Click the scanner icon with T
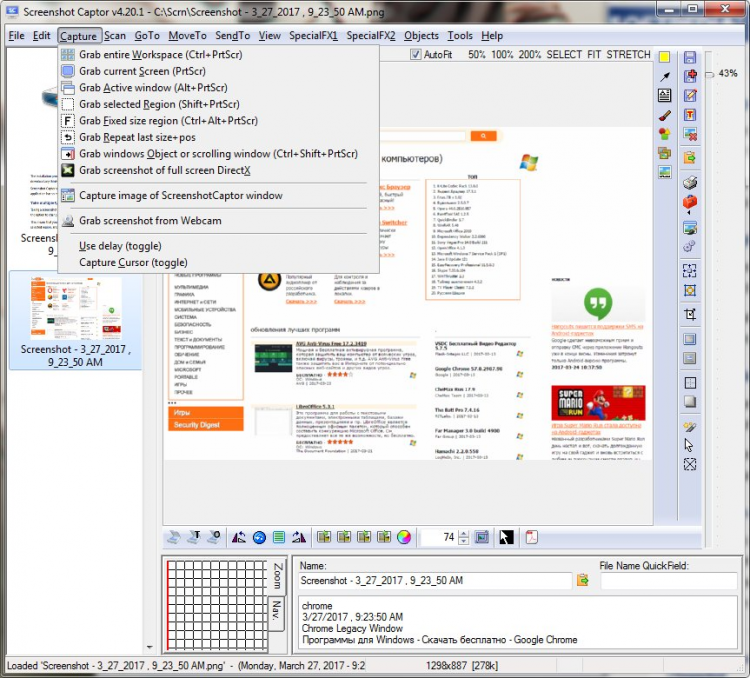Screen dimensions: 750x678 coord(194,537)
